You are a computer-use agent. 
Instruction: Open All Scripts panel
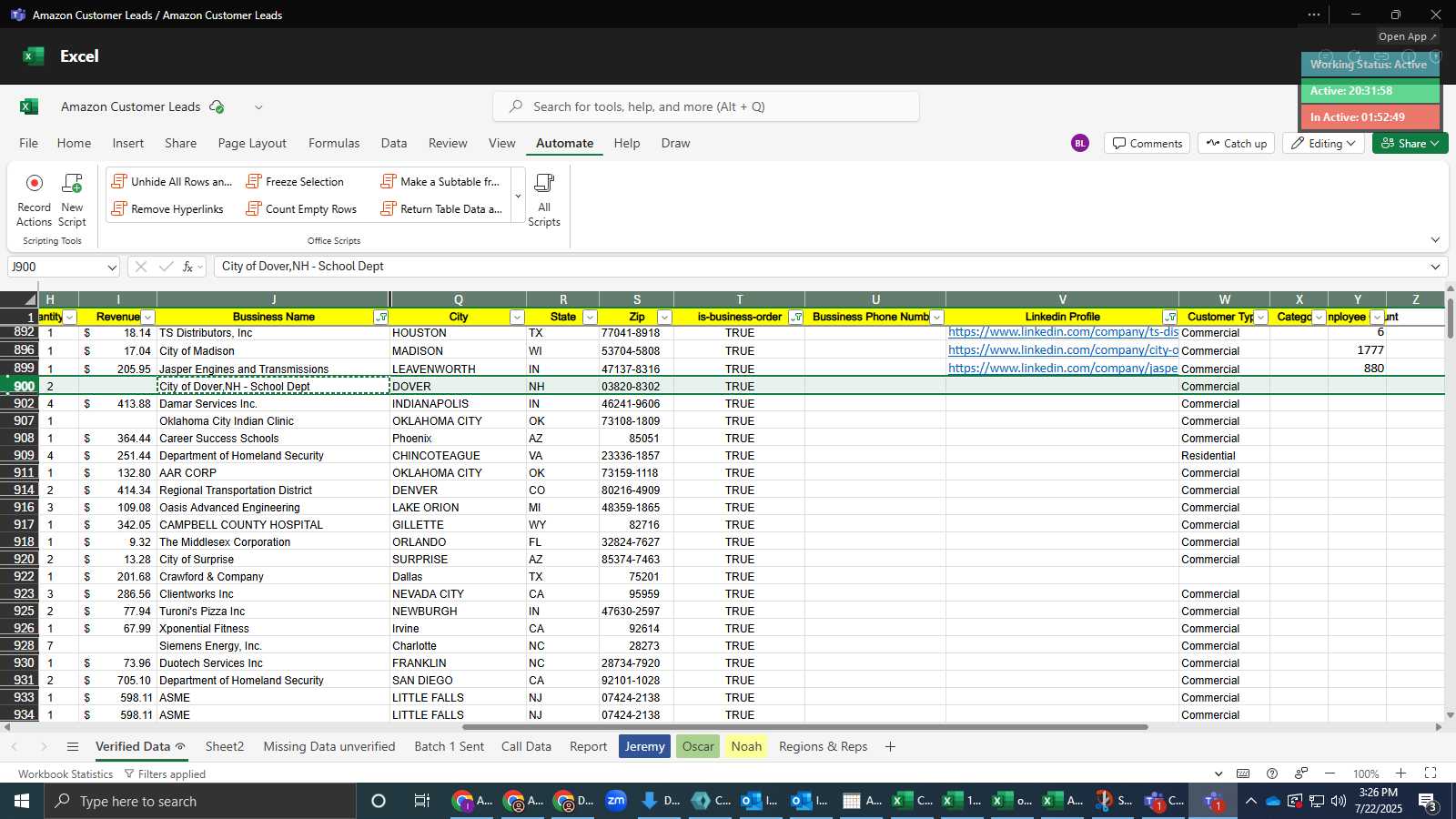click(544, 199)
